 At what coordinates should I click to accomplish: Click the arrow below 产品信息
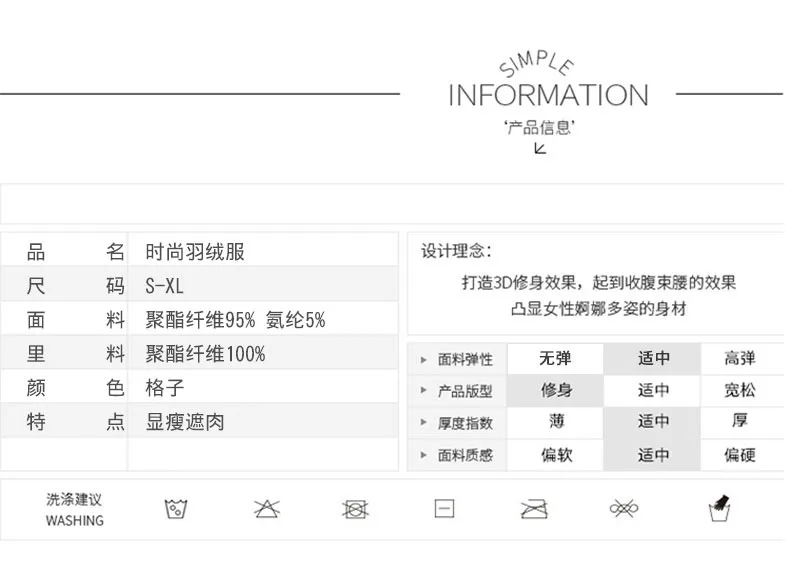click(x=540, y=149)
